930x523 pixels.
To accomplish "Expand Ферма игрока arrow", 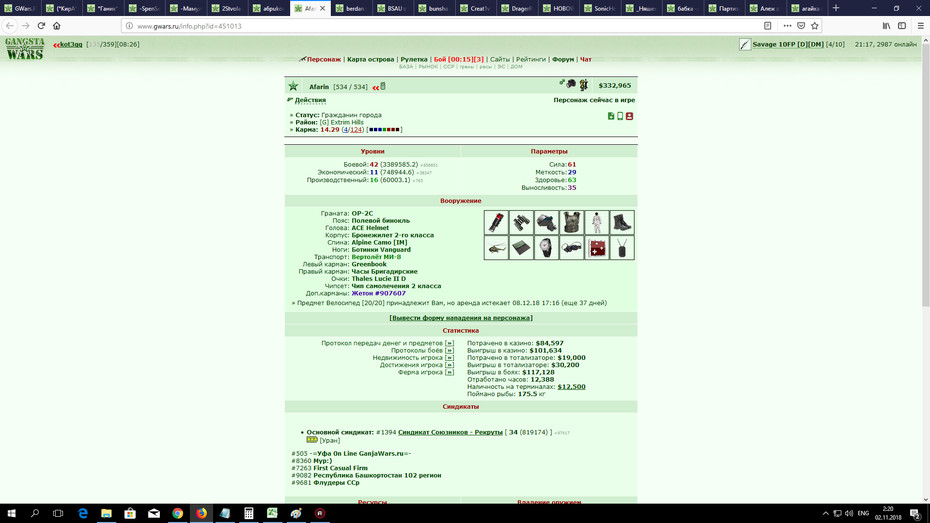I will tap(449, 372).
